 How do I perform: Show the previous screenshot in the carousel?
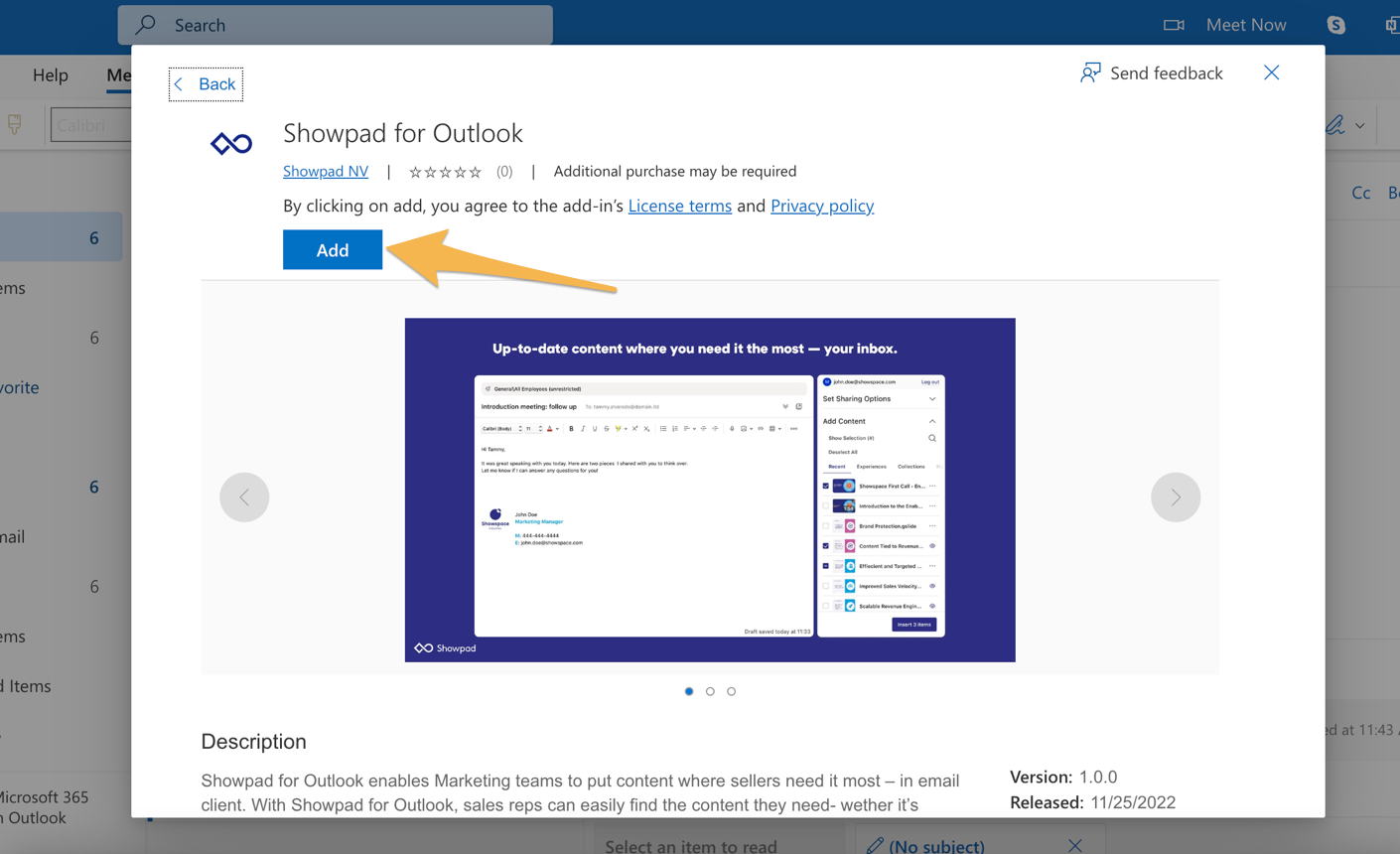coord(244,497)
